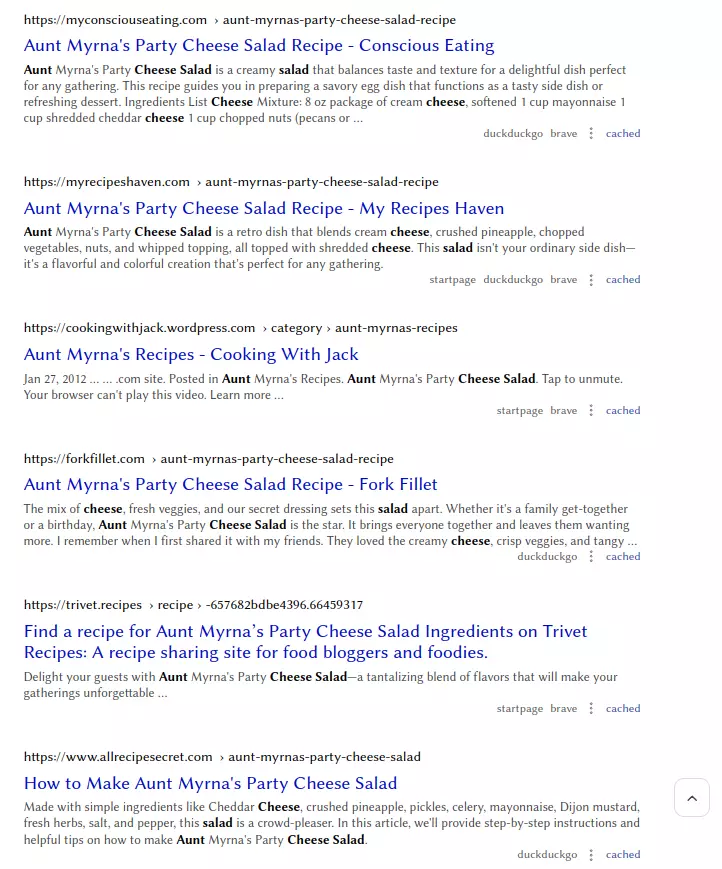View cached copy of Fork Fillet result

(x=623, y=556)
